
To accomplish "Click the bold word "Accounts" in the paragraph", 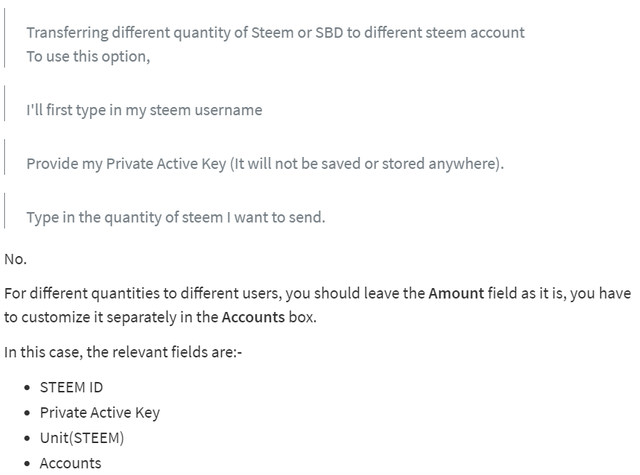I will pos(253,317).
